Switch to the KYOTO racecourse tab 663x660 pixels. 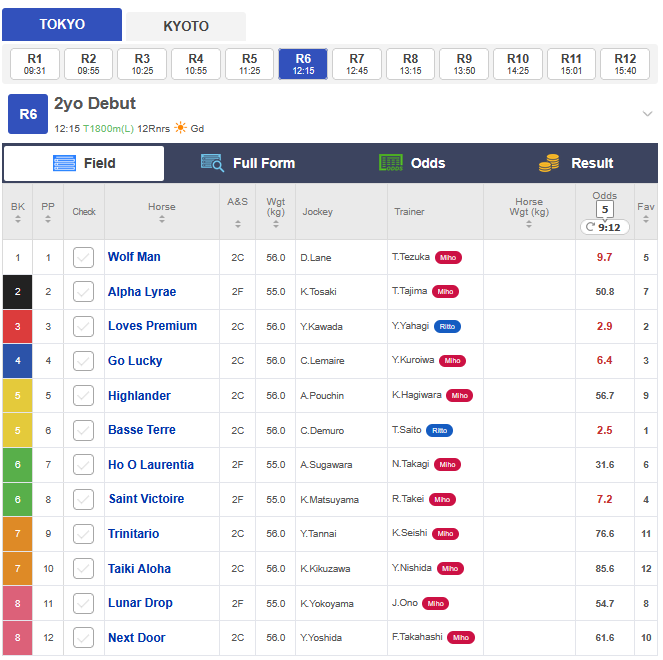tap(186, 26)
